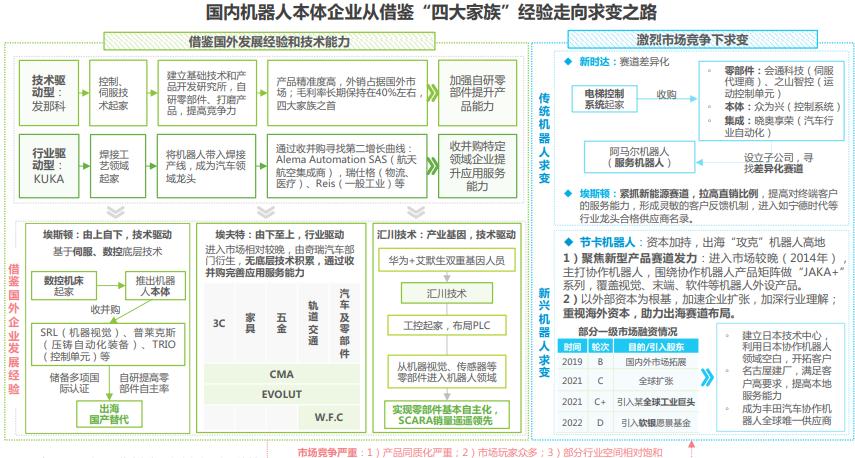Image resolution: width=855 pixels, height=458 pixels.
Task: Click the 收并购 label under 数控机床
Action: [105, 310]
